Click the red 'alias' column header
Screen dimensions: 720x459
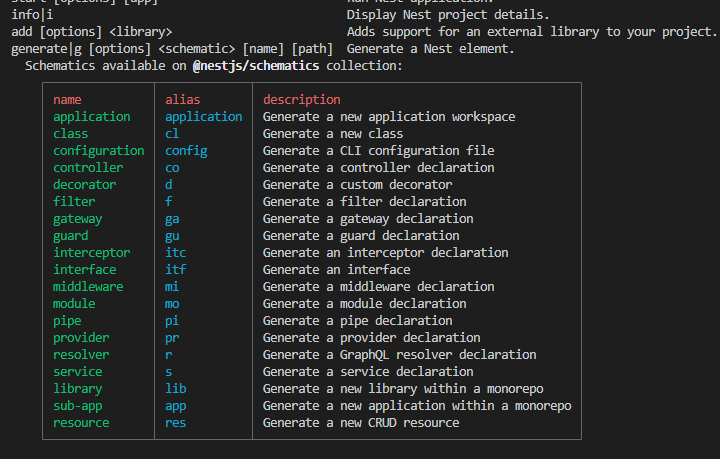tap(183, 100)
